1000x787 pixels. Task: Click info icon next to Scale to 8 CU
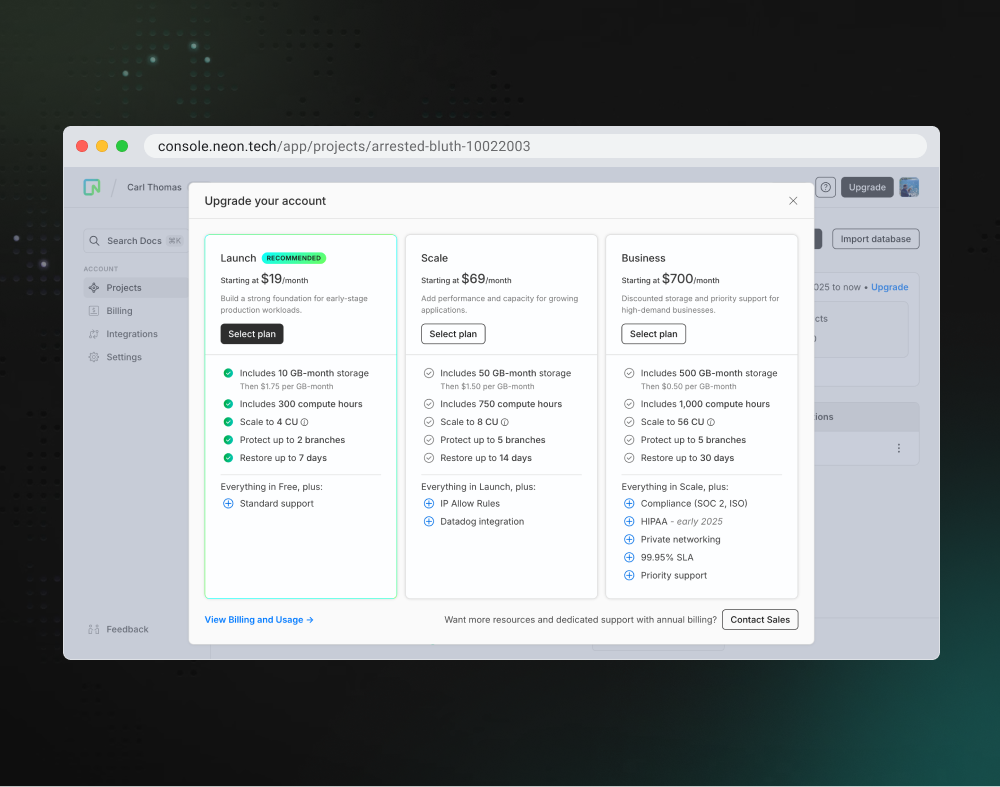click(505, 422)
